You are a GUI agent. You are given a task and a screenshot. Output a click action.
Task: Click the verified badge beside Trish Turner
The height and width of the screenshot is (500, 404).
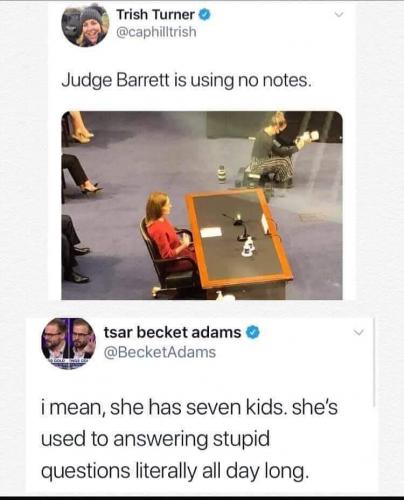coord(204,15)
